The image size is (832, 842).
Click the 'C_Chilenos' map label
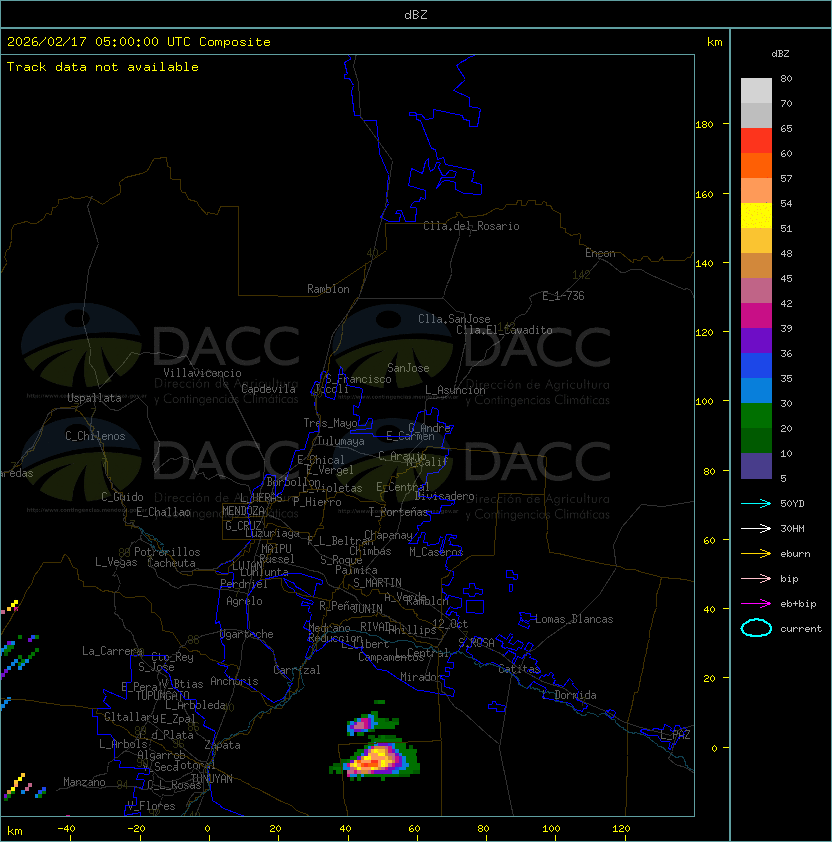(x=95, y=436)
